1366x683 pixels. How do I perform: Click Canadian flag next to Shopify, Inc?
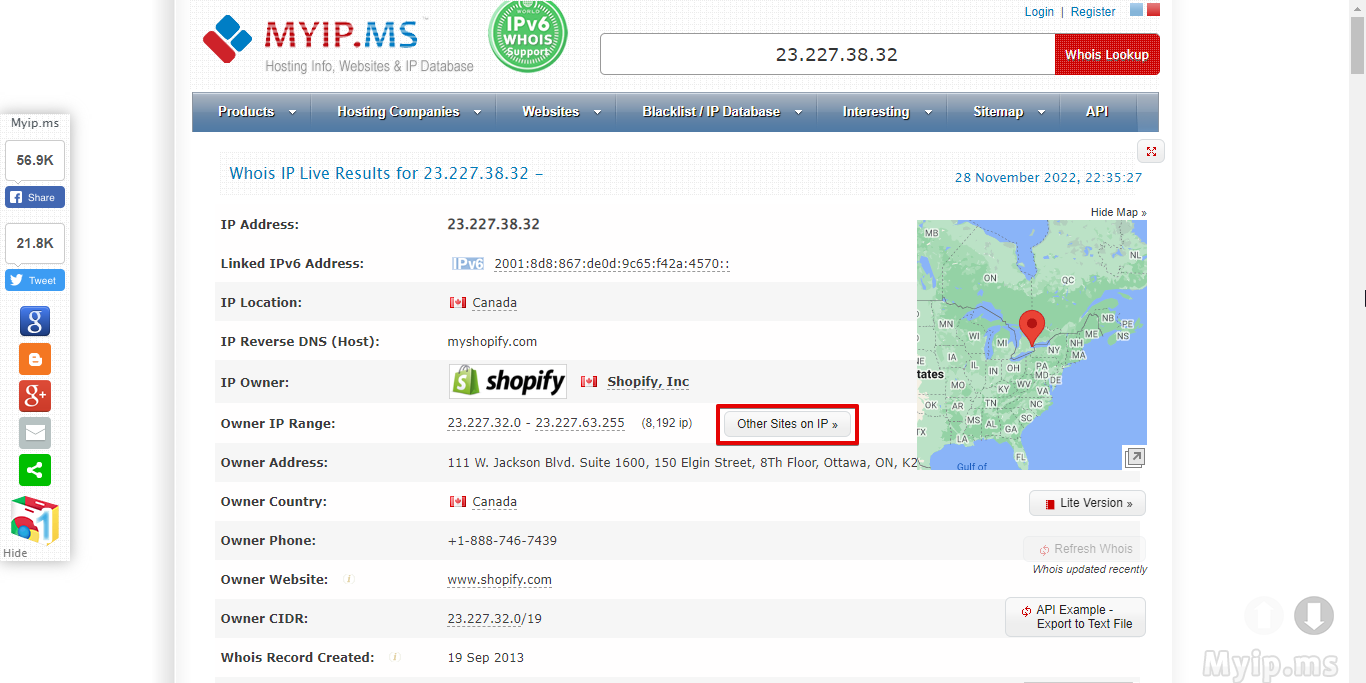[x=589, y=382]
